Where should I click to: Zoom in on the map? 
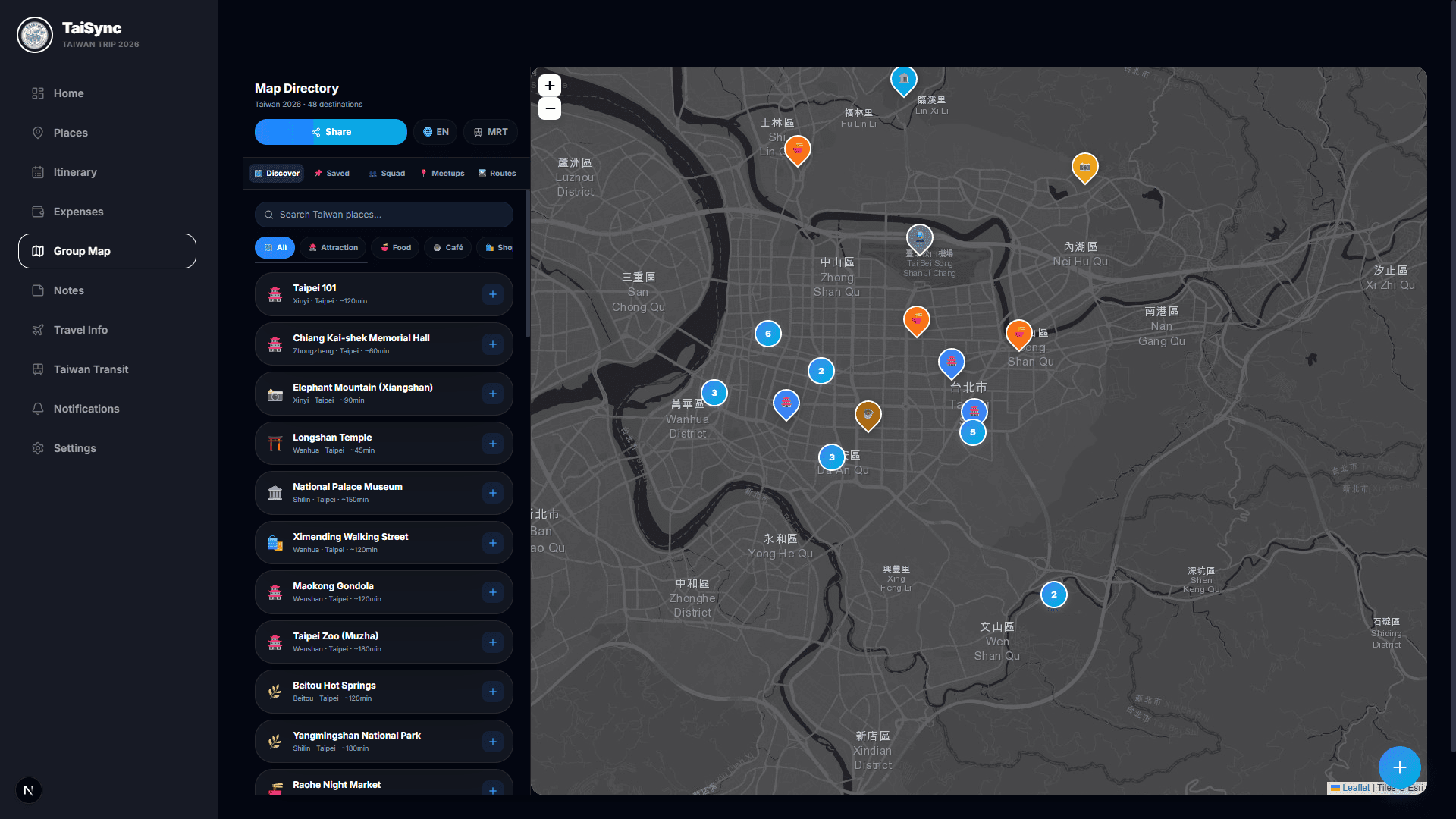click(x=550, y=86)
